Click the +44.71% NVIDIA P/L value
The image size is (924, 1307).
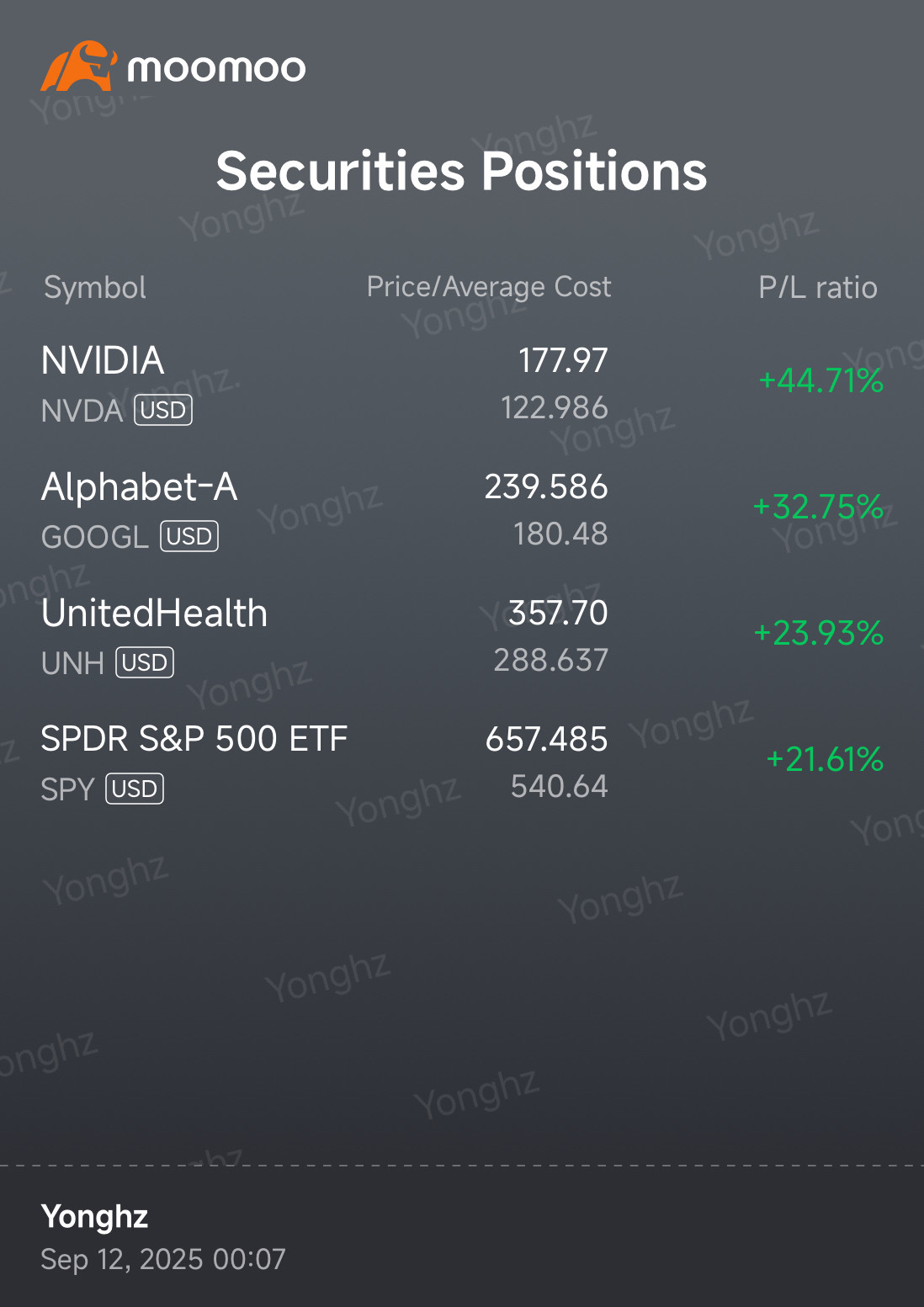[821, 380]
